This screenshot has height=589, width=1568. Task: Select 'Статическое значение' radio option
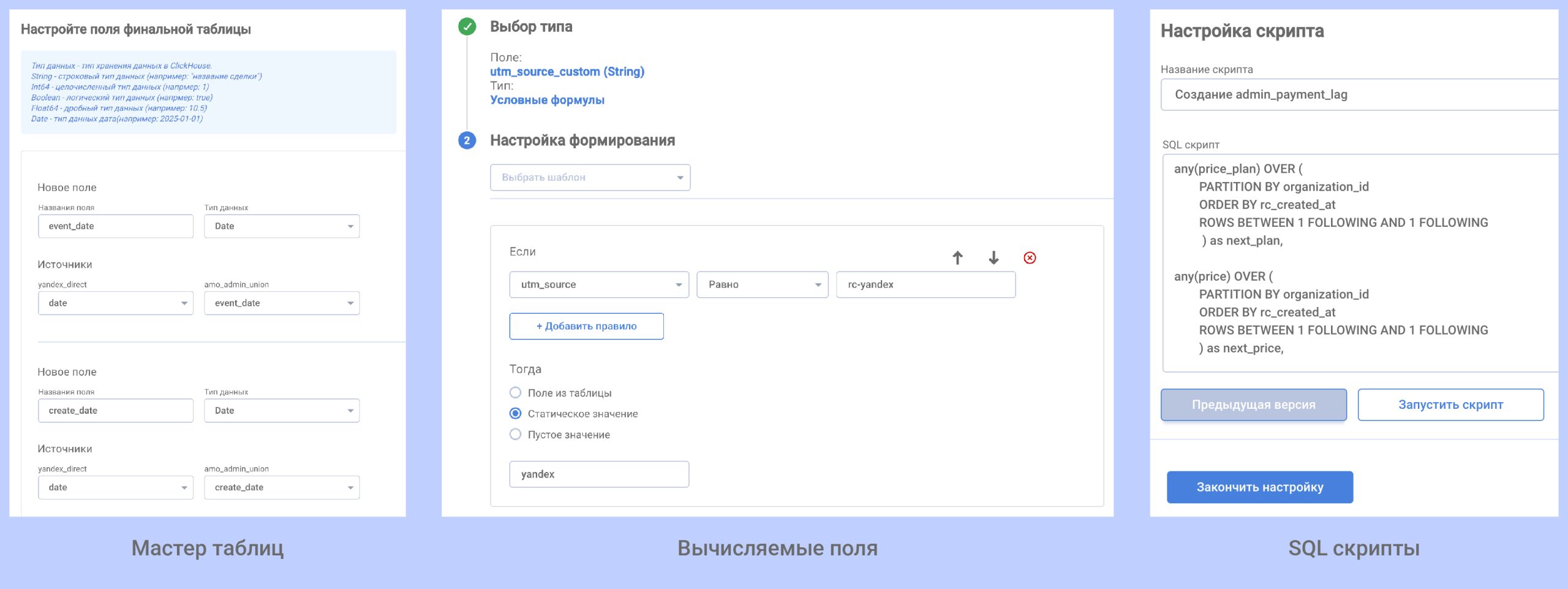(516, 414)
